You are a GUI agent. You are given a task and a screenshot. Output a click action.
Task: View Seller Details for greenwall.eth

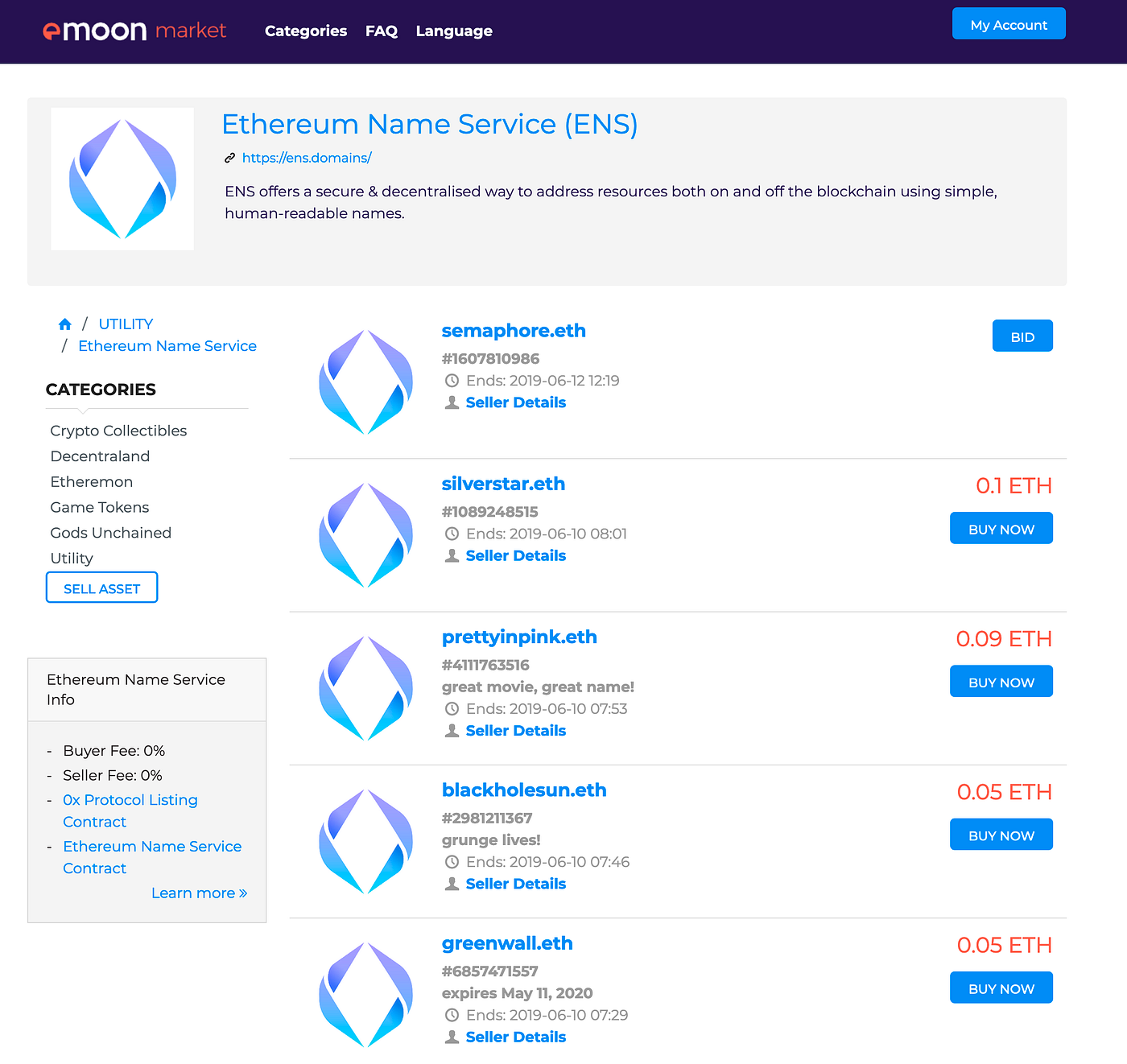click(x=516, y=1037)
